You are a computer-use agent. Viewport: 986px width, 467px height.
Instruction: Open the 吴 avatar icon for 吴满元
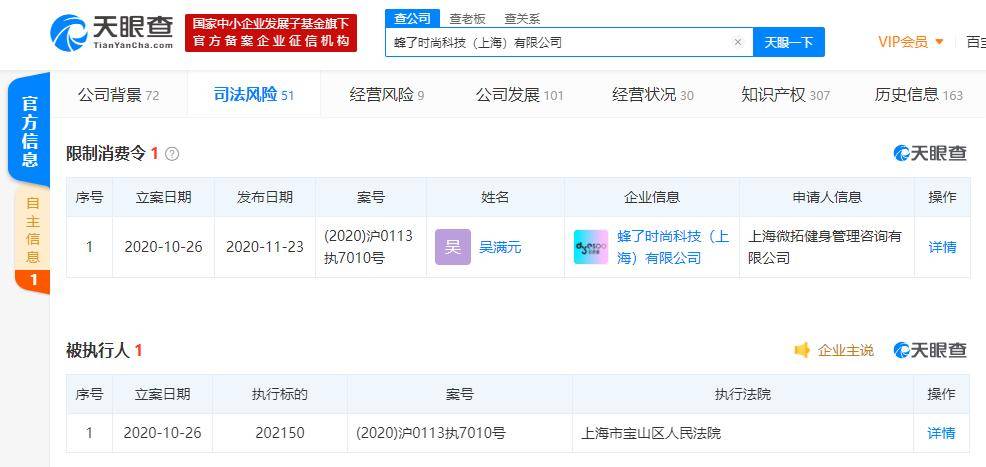(x=453, y=247)
